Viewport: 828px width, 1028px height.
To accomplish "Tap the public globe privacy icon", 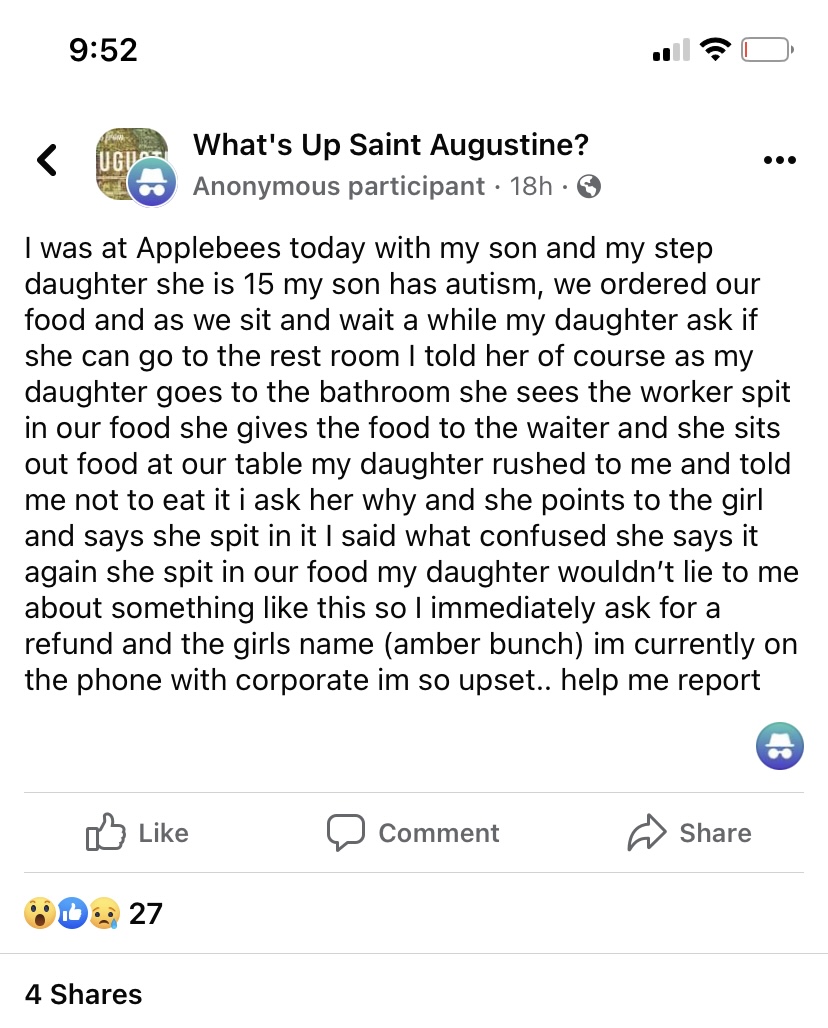I will tap(590, 186).
